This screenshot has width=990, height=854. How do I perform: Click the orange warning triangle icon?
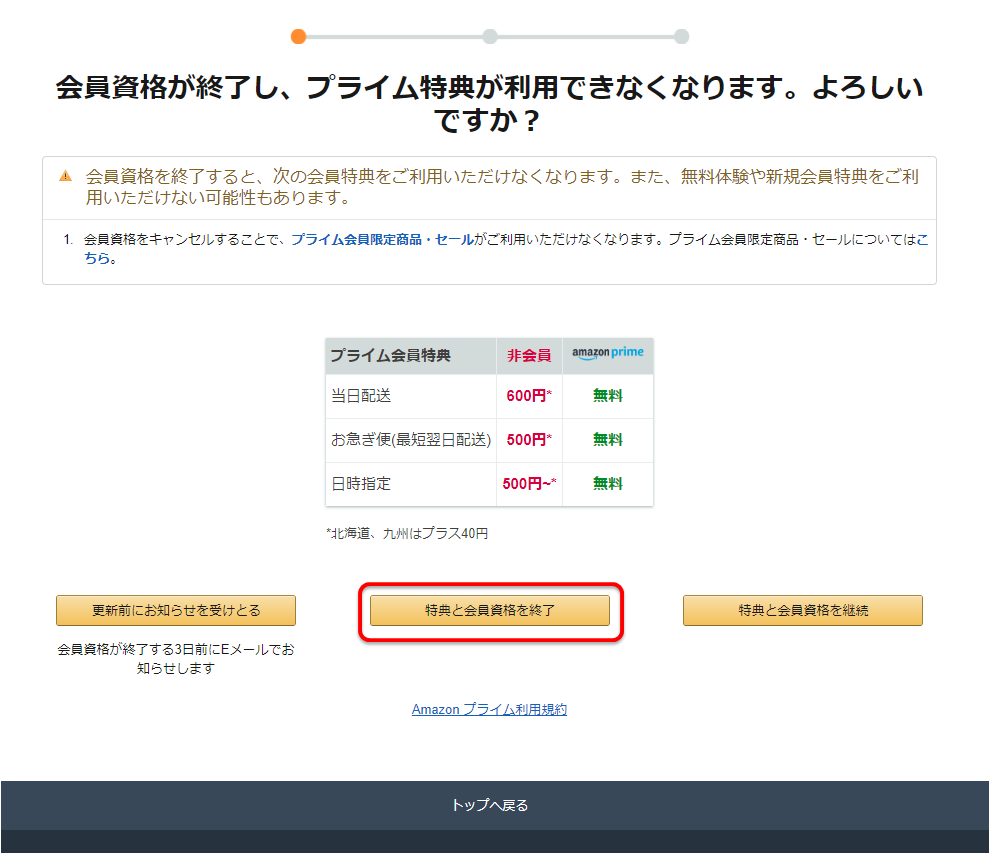[x=66, y=176]
